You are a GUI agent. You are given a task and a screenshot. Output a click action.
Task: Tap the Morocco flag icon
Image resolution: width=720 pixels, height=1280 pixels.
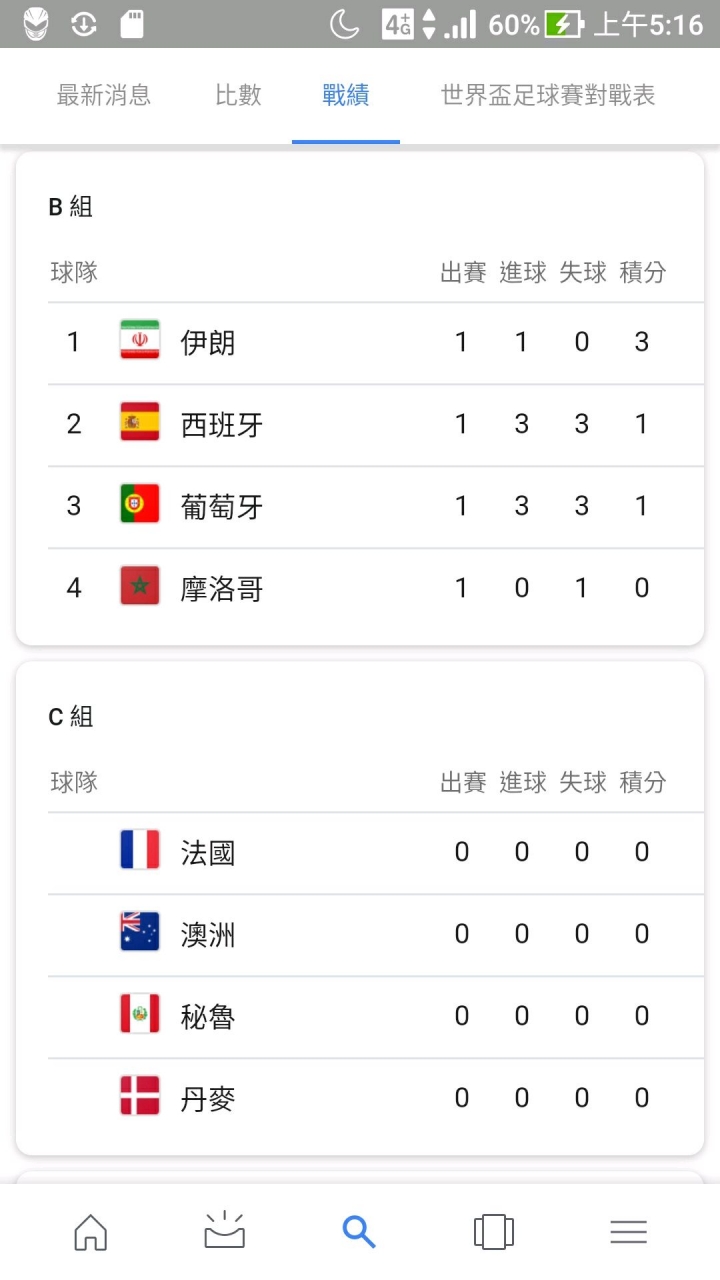point(140,588)
